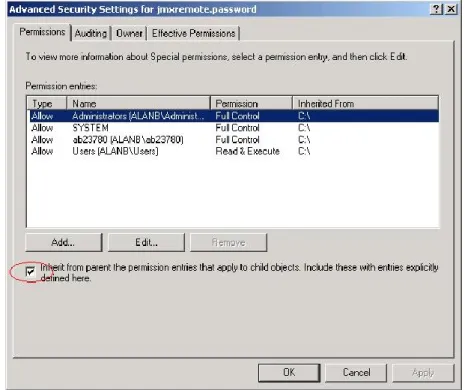Switch to the Permissions tab
465x390 pixels.
(x=42, y=32)
